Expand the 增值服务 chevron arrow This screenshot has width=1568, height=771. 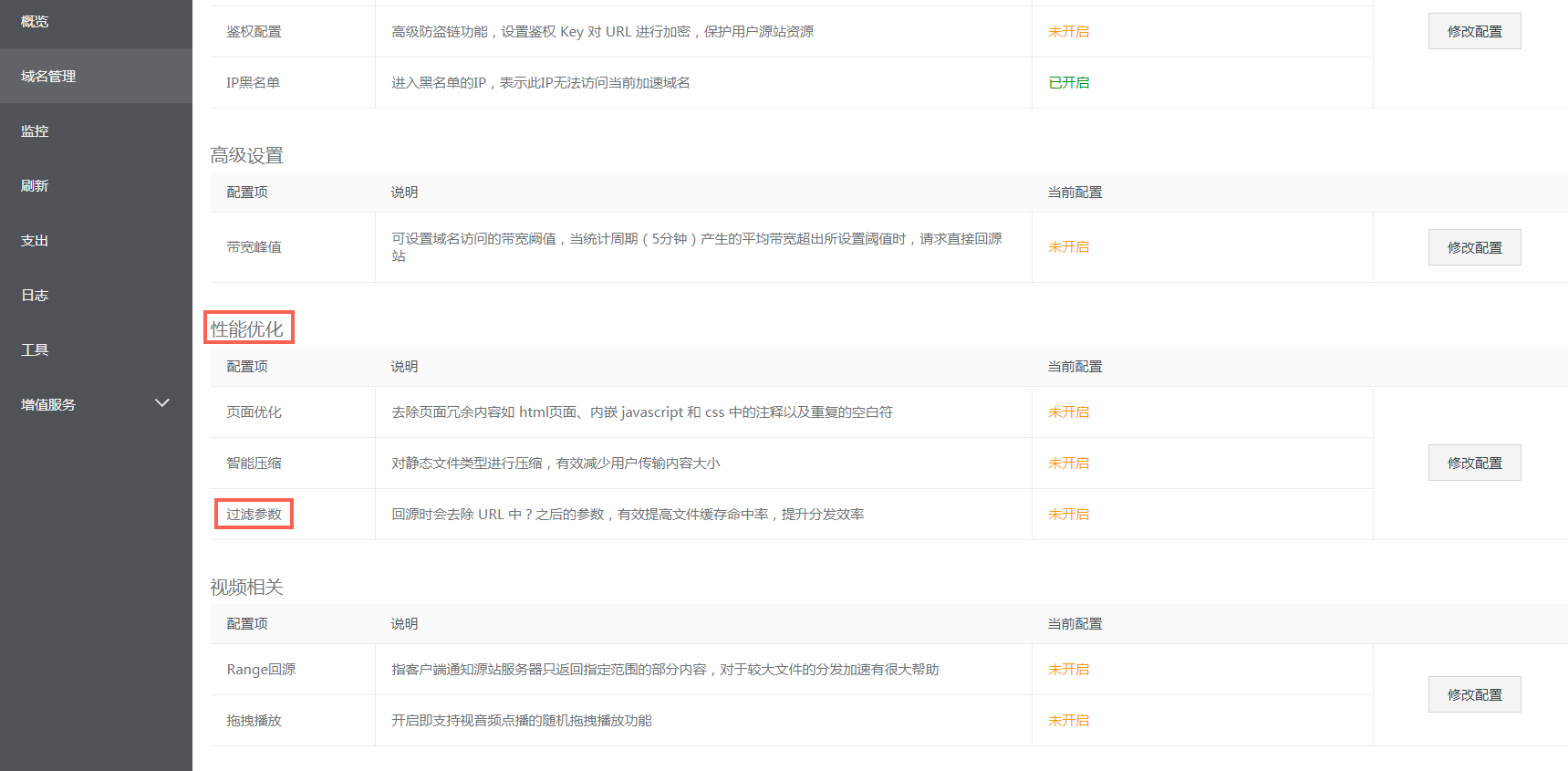(x=162, y=403)
